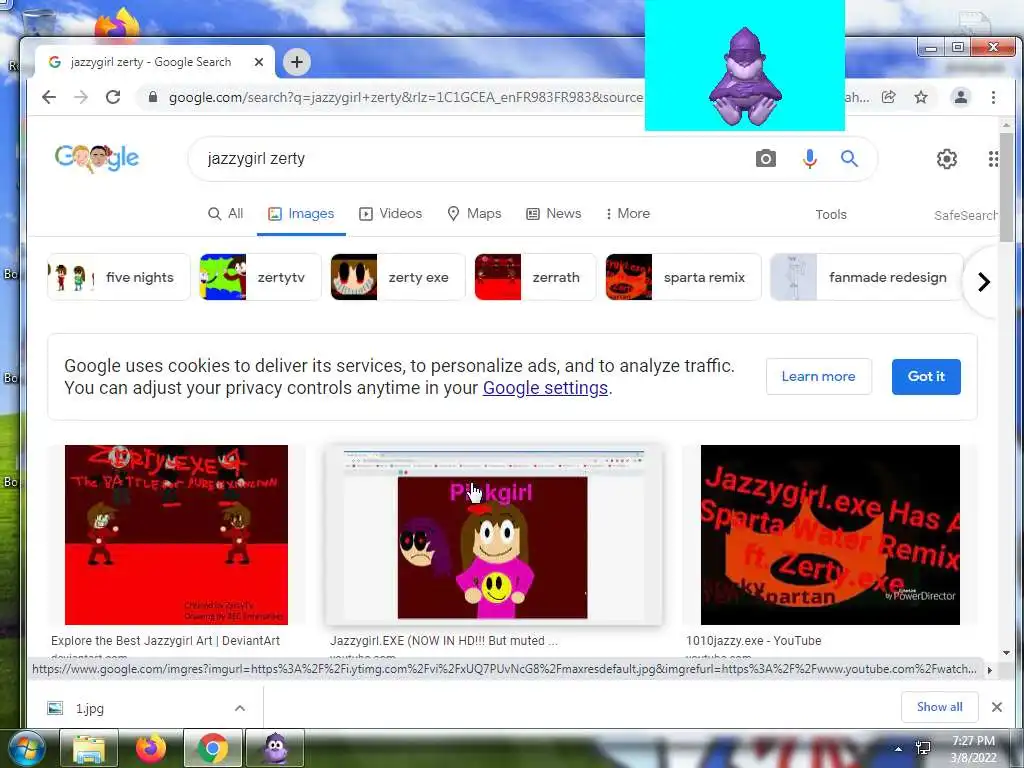This screenshot has height=768, width=1024.
Task: Show more suggestion chips with right chevron
Action: pyautogui.click(x=984, y=281)
